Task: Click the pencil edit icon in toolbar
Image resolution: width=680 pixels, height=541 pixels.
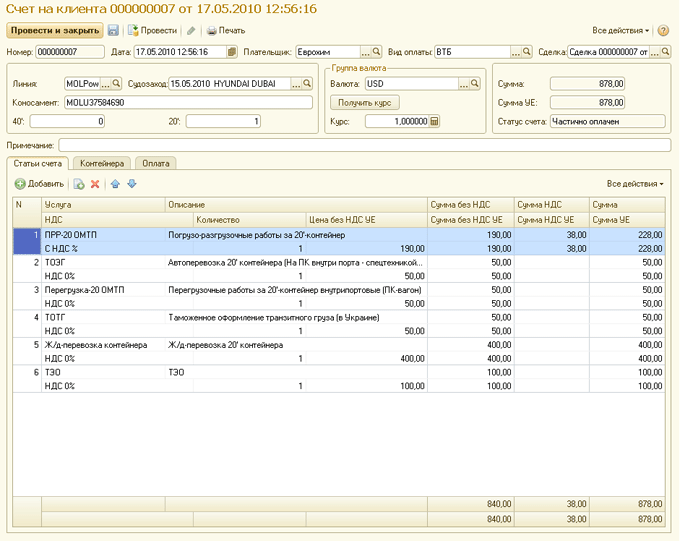Action: click(191, 30)
